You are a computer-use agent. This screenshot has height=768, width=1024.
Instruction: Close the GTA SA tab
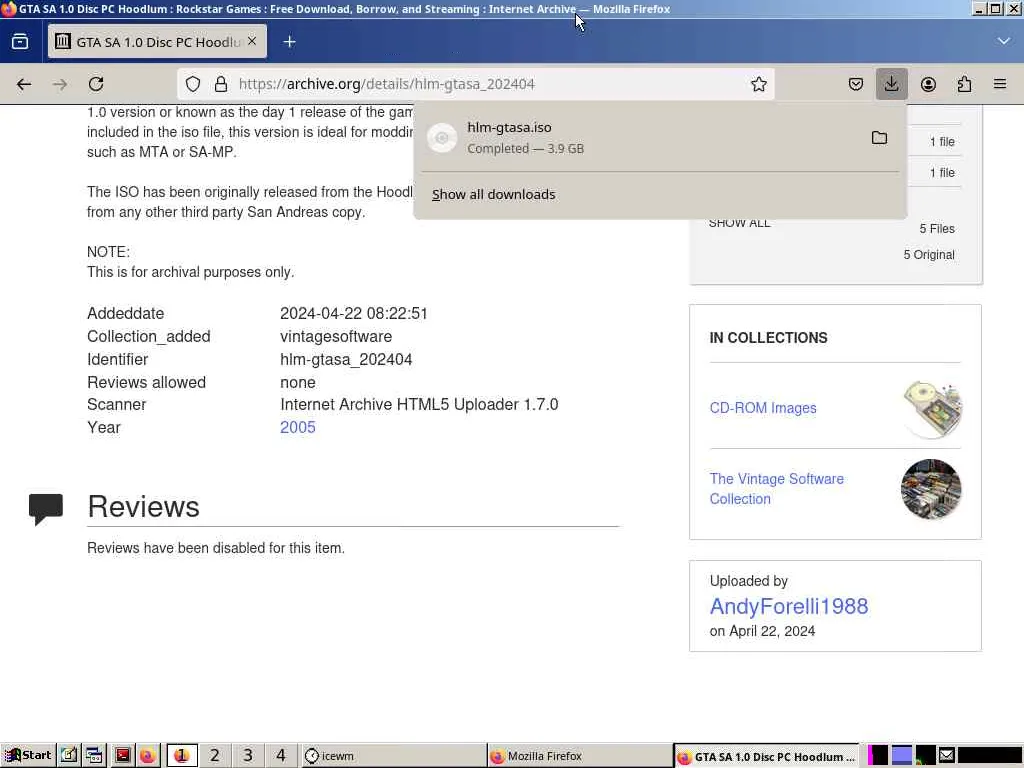coord(252,41)
